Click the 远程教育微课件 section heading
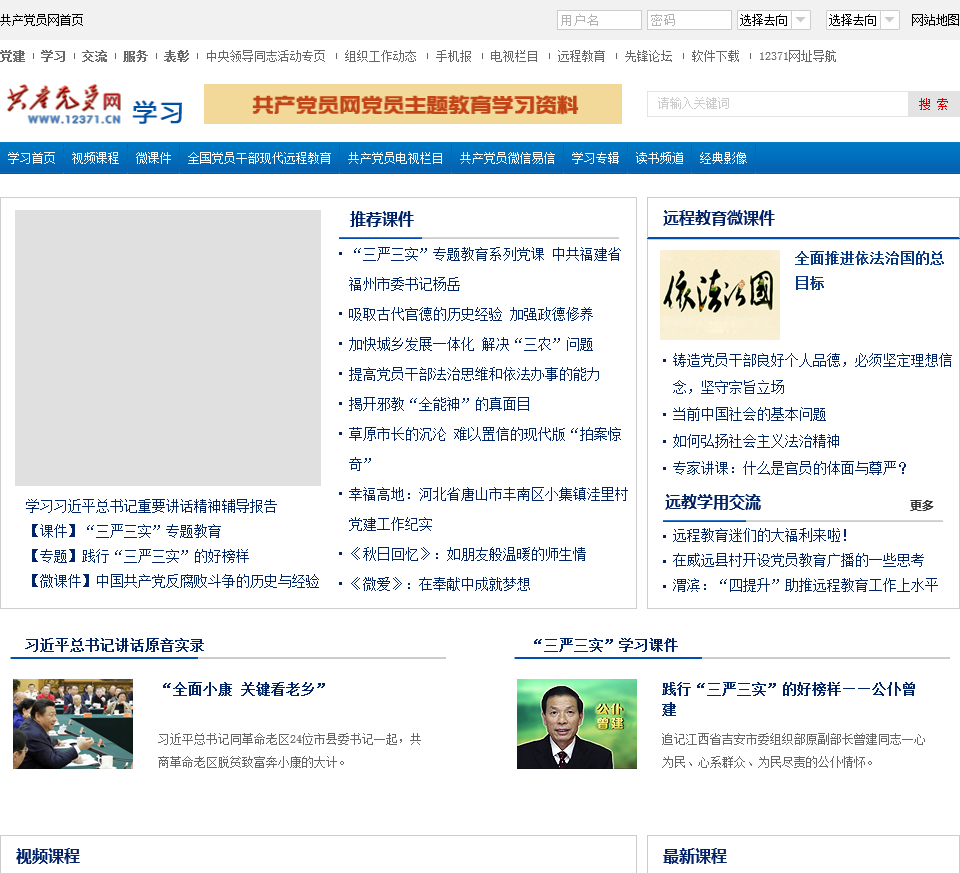Image resolution: width=960 pixels, height=873 pixels. [x=719, y=218]
